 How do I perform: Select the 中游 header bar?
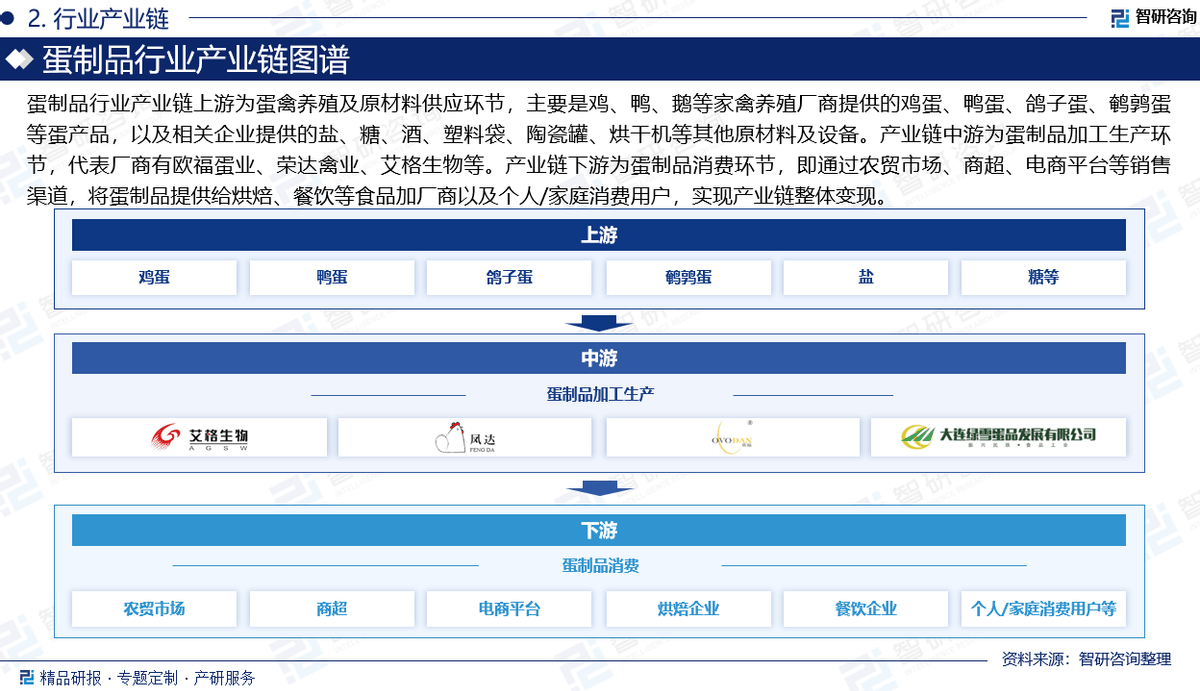coord(599,358)
